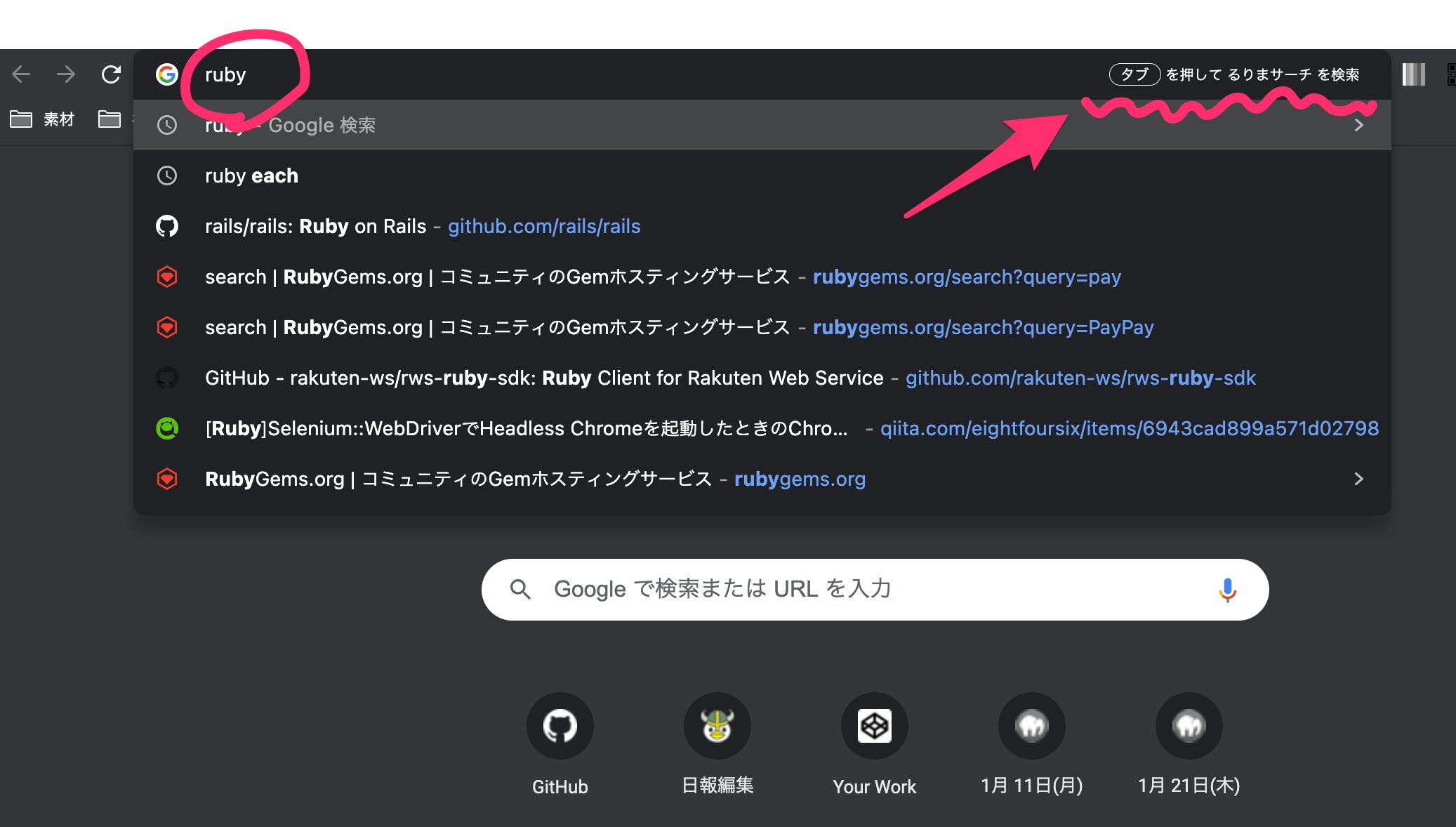Click the タブ keyword search hint chip

click(1134, 74)
